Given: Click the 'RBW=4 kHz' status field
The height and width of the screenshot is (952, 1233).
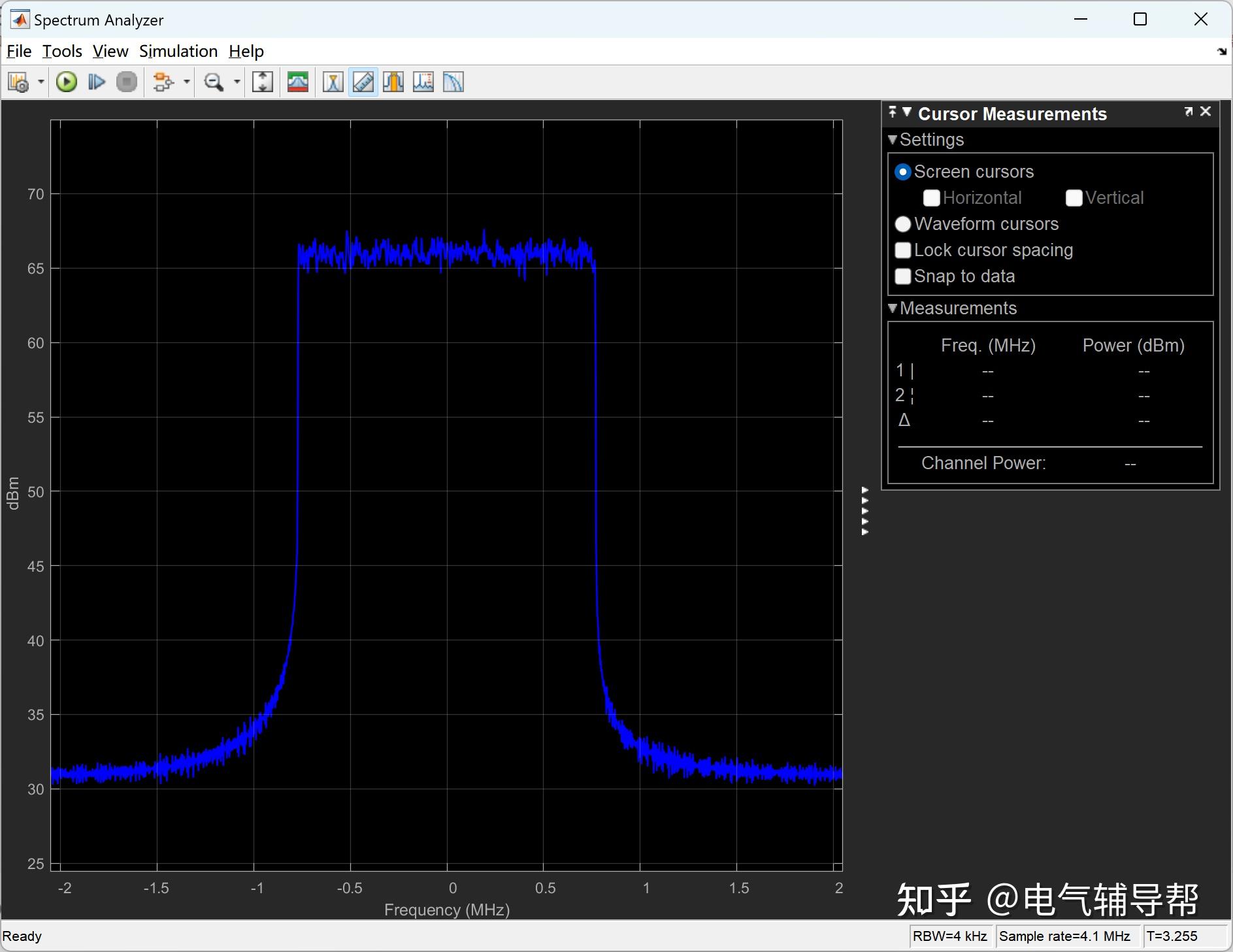Looking at the screenshot, I should [x=950, y=936].
